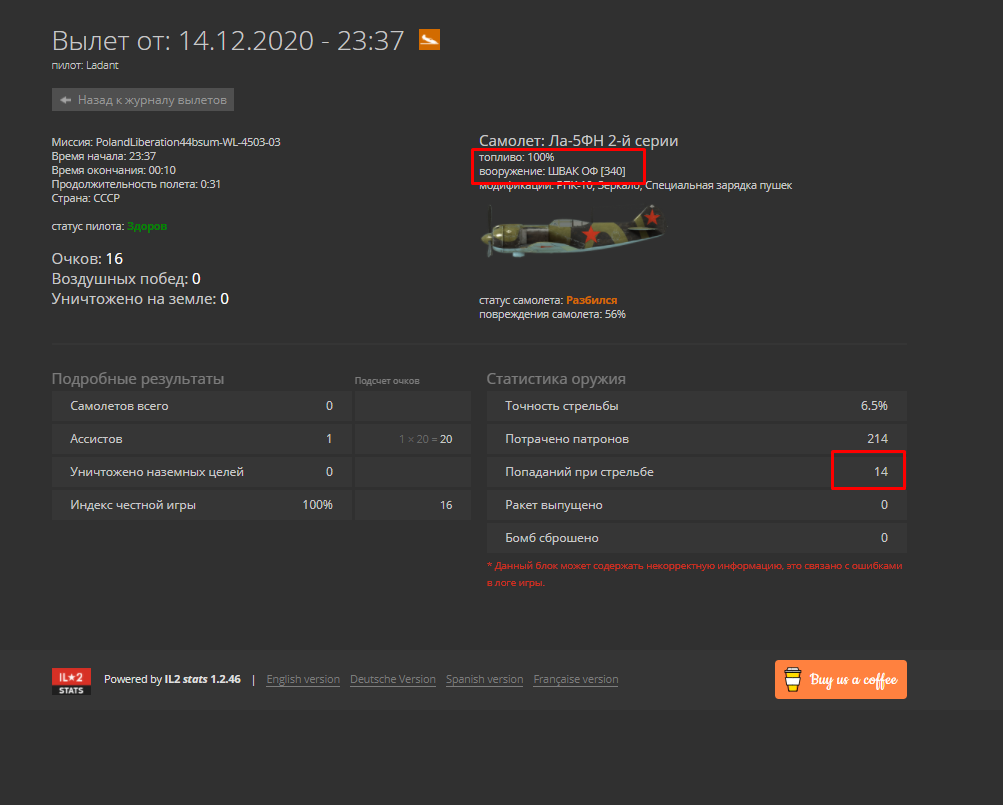Click 'повреждения самолета: 56%' text
This screenshot has height=805, width=1003.
click(552, 315)
